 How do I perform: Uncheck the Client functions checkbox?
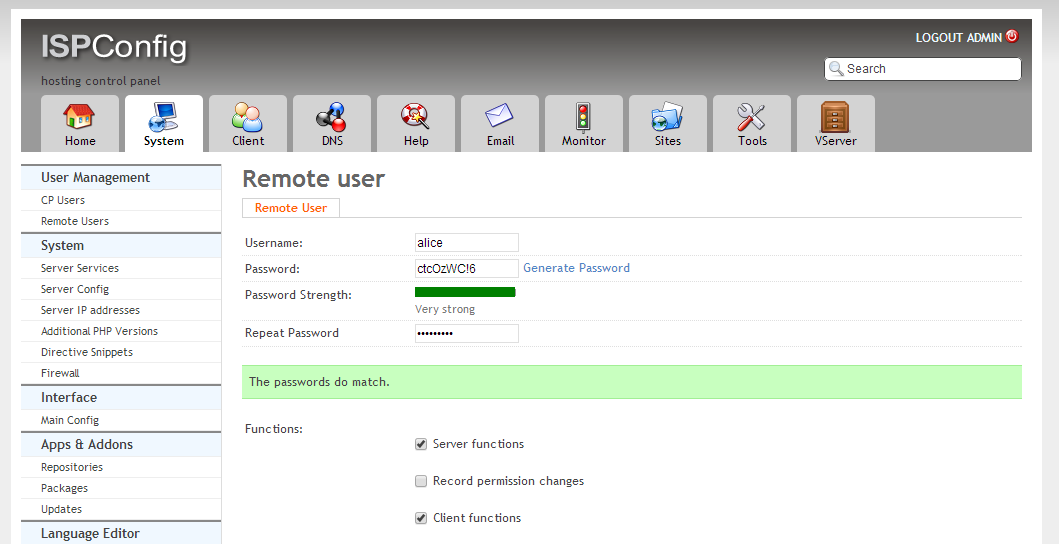[421, 518]
